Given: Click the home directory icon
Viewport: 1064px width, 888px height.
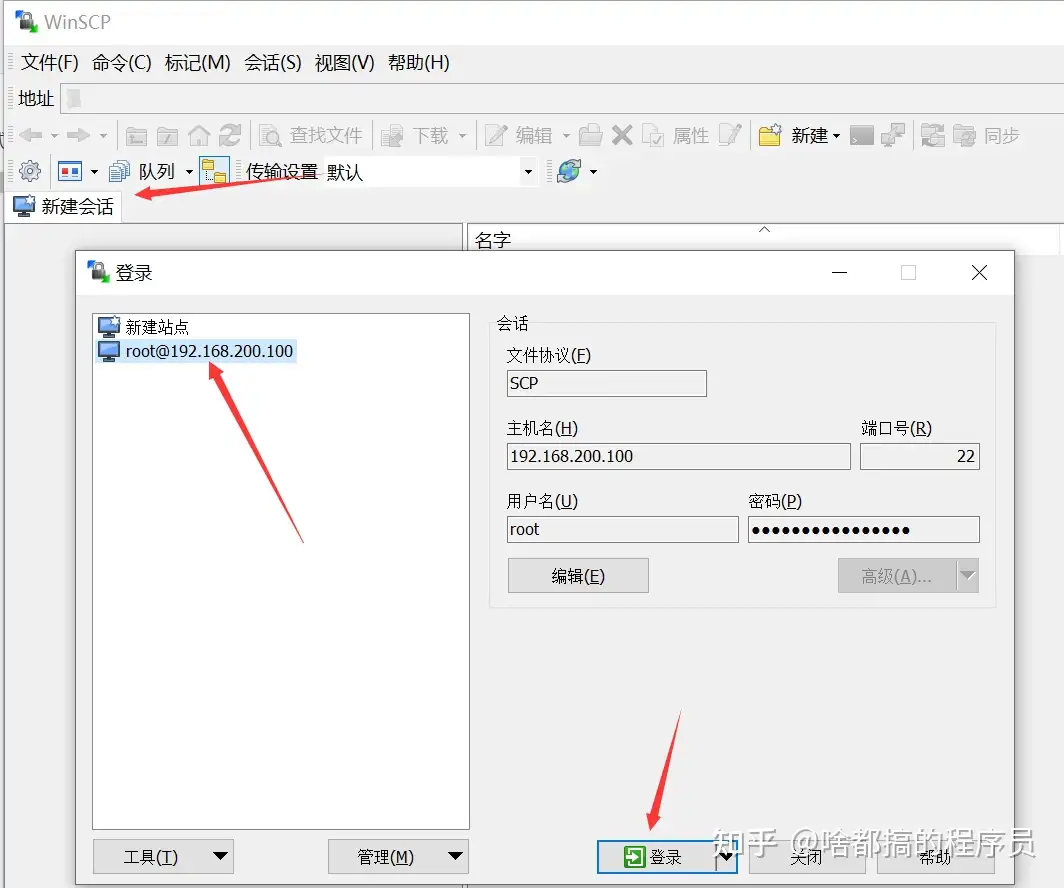Looking at the screenshot, I should (x=200, y=136).
